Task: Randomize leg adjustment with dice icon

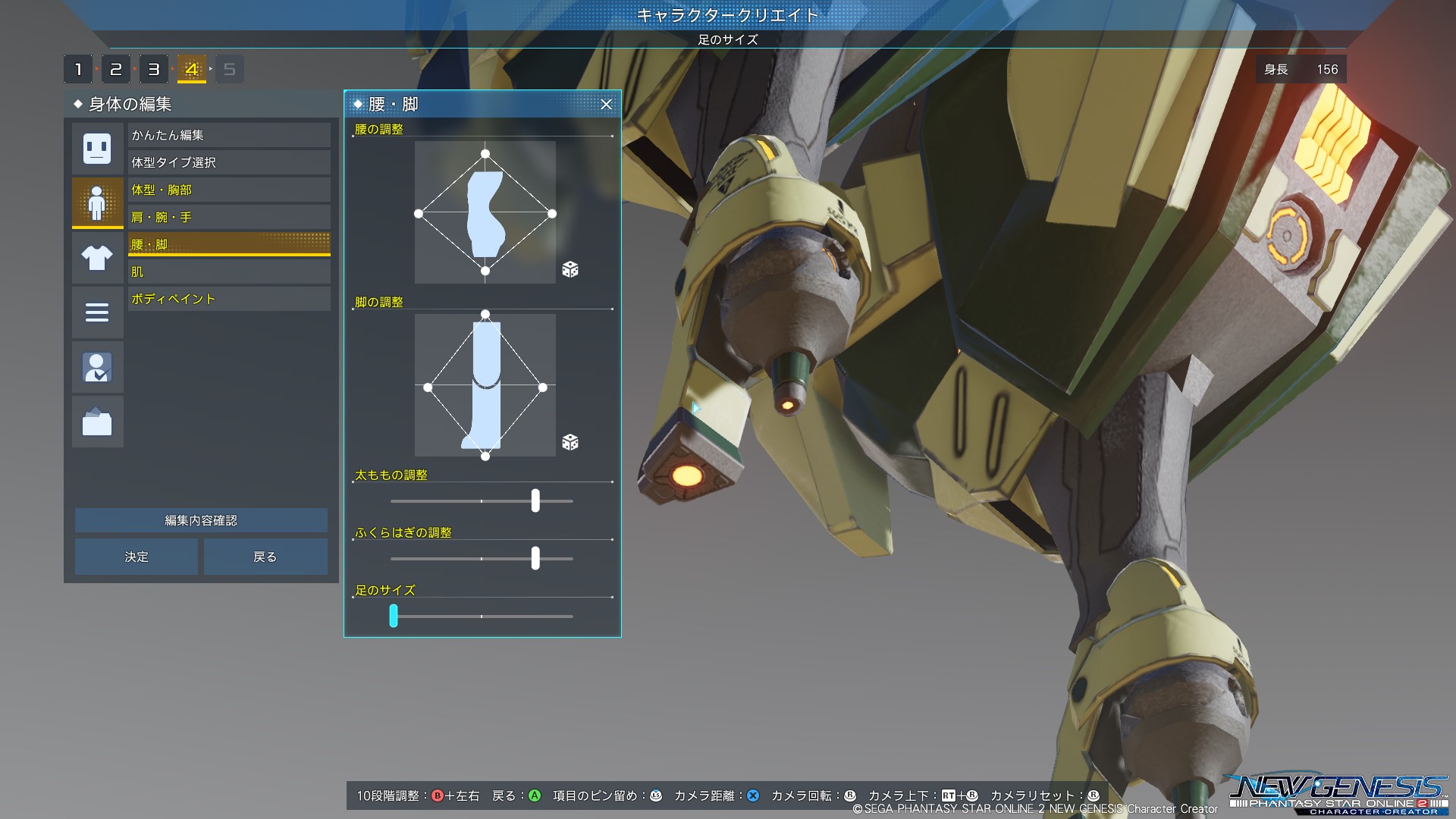Action: pyautogui.click(x=570, y=442)
